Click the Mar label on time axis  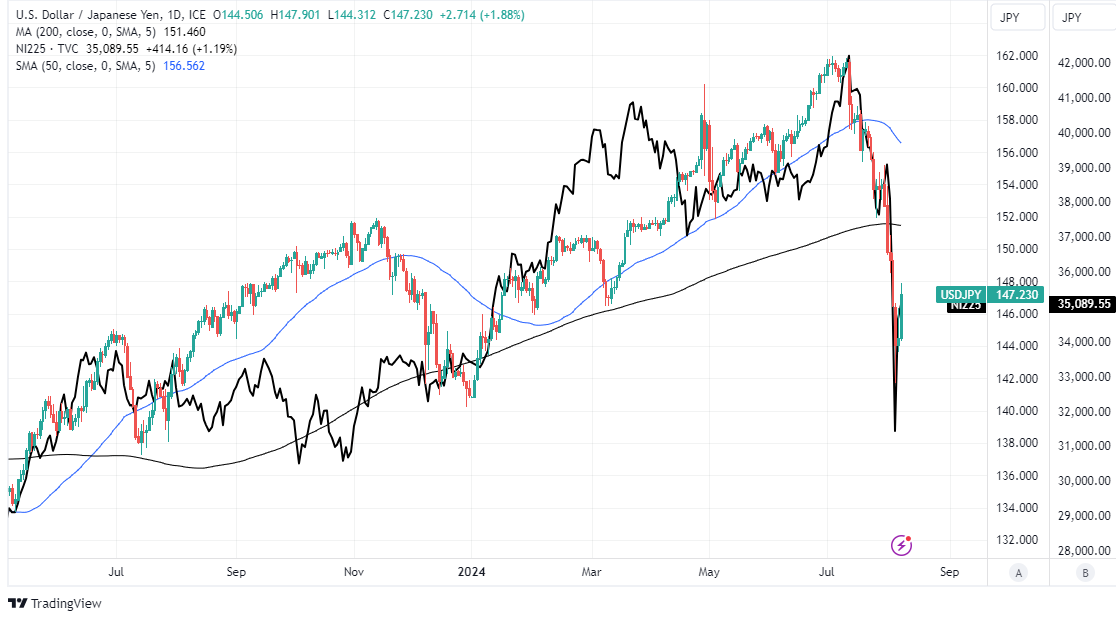[x=590, y=572]
